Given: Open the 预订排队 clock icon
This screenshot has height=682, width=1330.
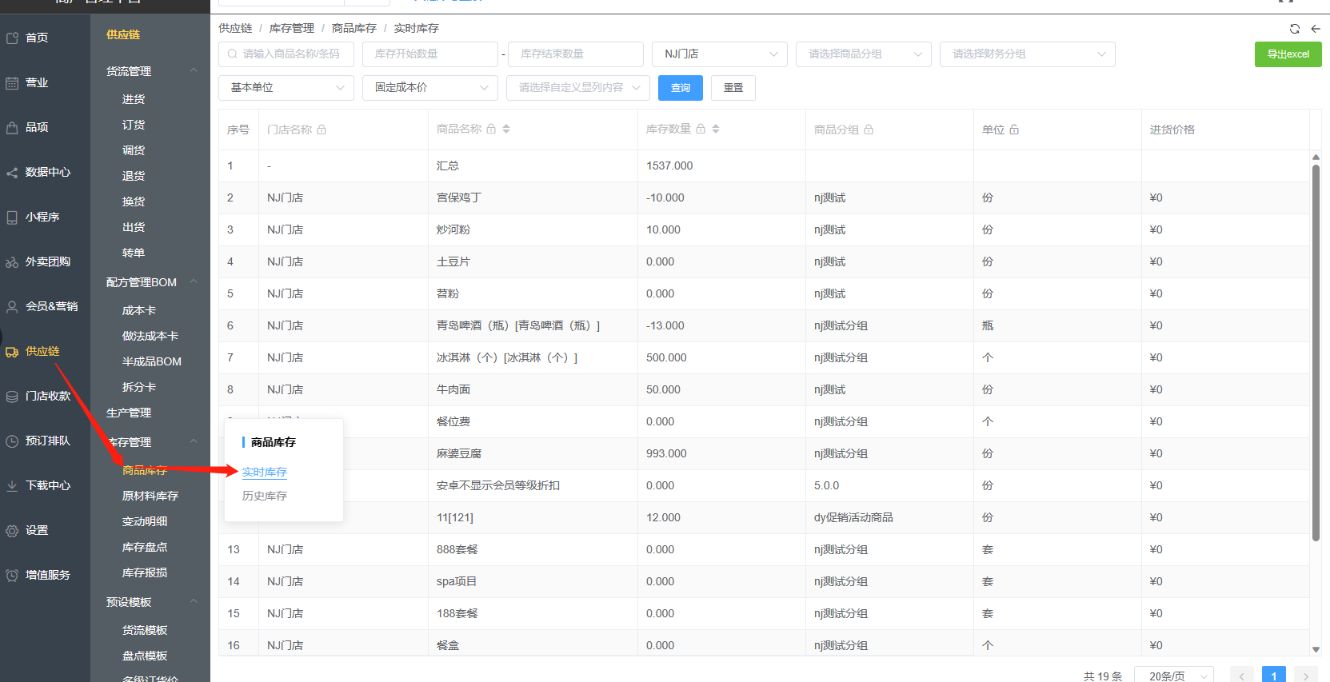Looking at the screenshot, I should [x=12, y=441].
